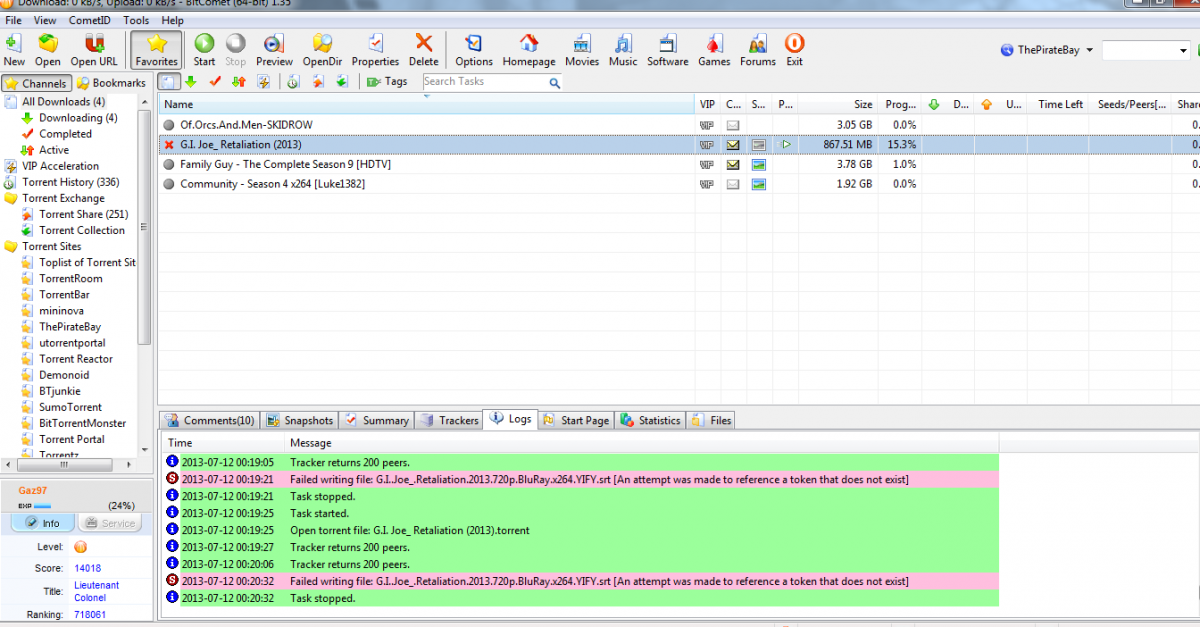Open the Tools menu
This screenshot has height=627, width=1200.
[x=137, y=20]
